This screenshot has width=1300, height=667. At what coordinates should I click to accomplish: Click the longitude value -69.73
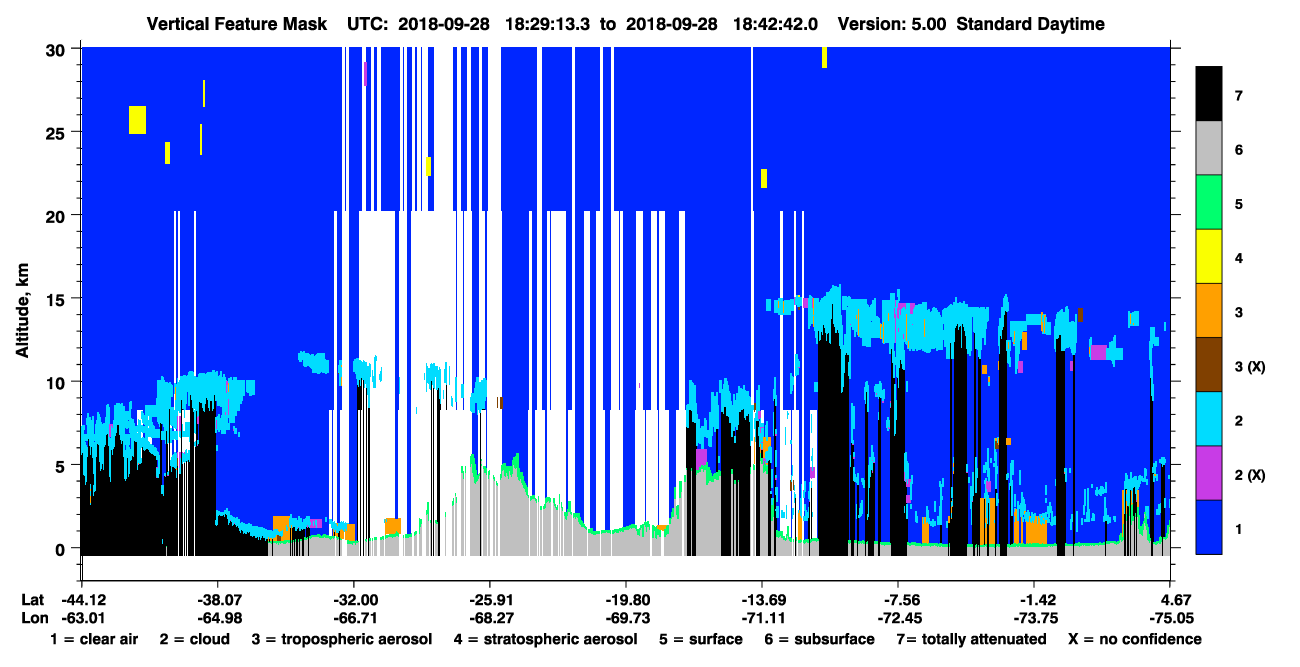626,617
